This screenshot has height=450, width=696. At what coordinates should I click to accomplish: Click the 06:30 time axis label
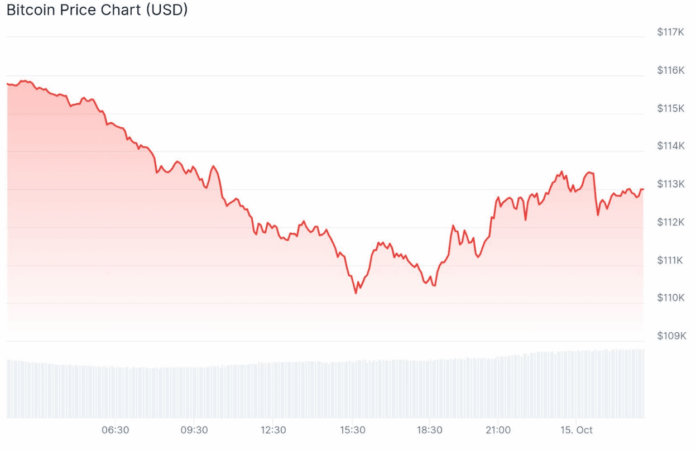115,430
